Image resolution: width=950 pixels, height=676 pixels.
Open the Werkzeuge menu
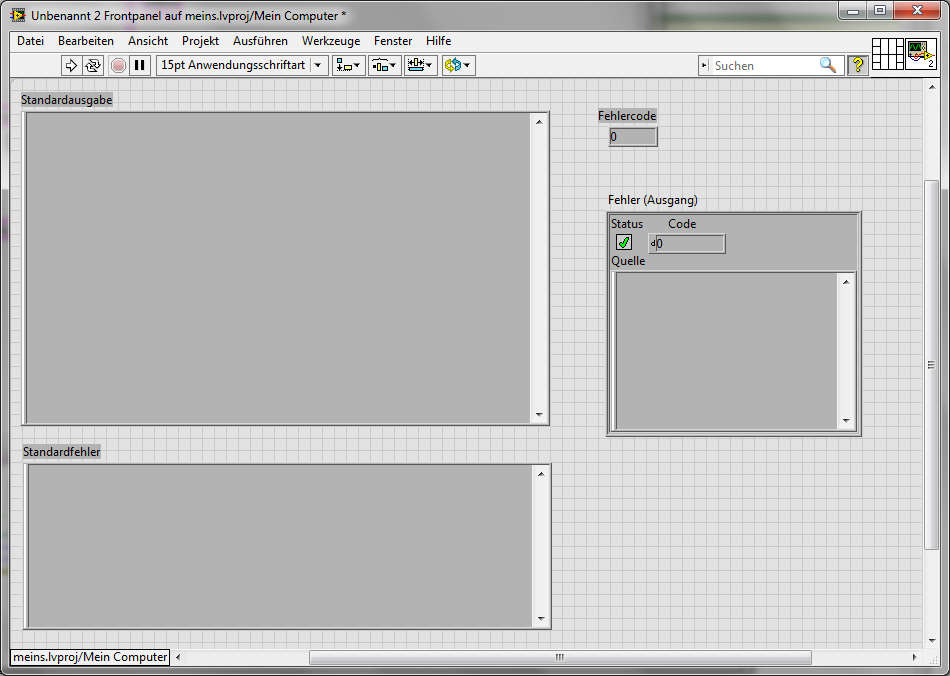[331, 41]
